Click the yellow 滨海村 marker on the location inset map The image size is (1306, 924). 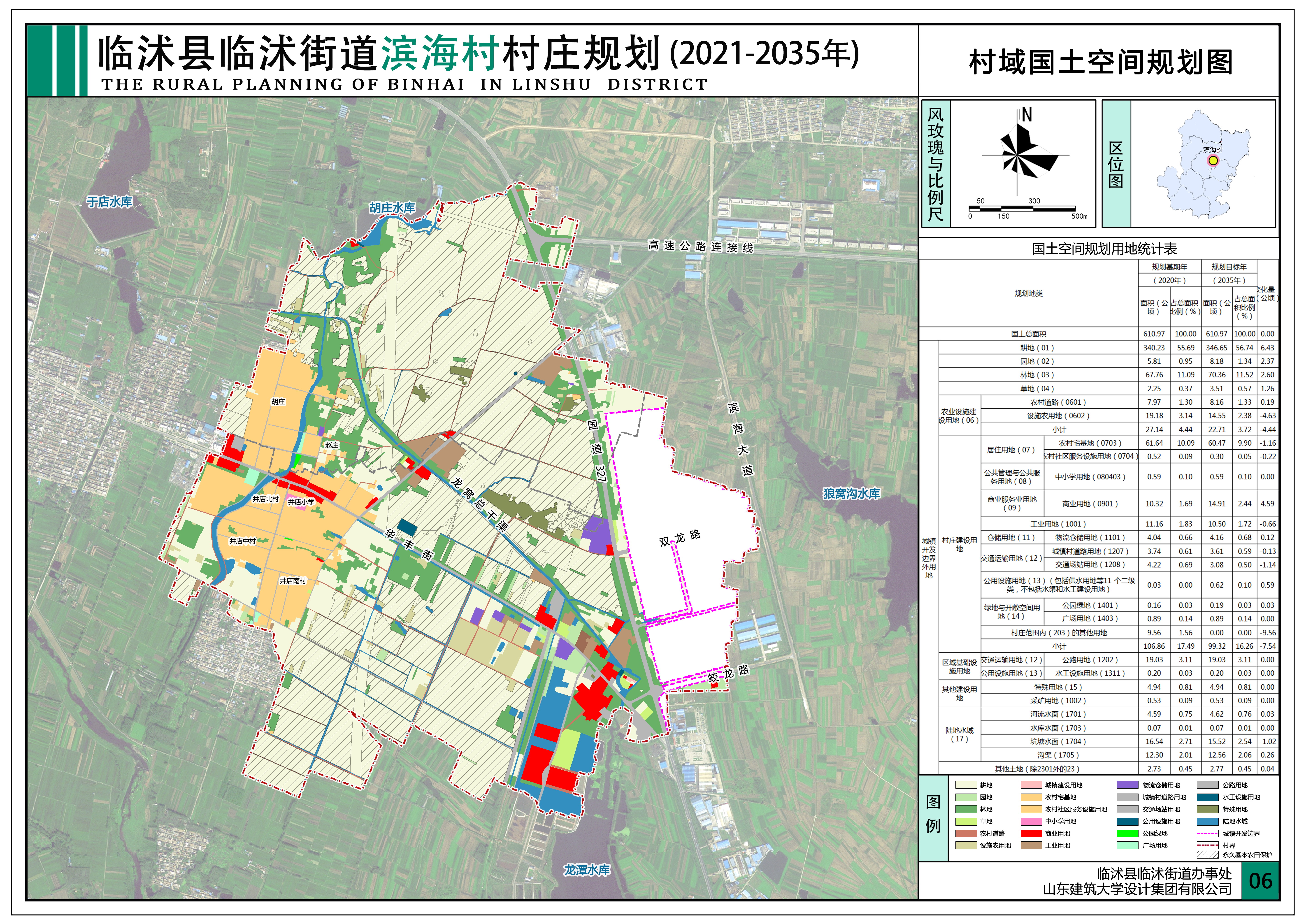[x=1213, y=160]
